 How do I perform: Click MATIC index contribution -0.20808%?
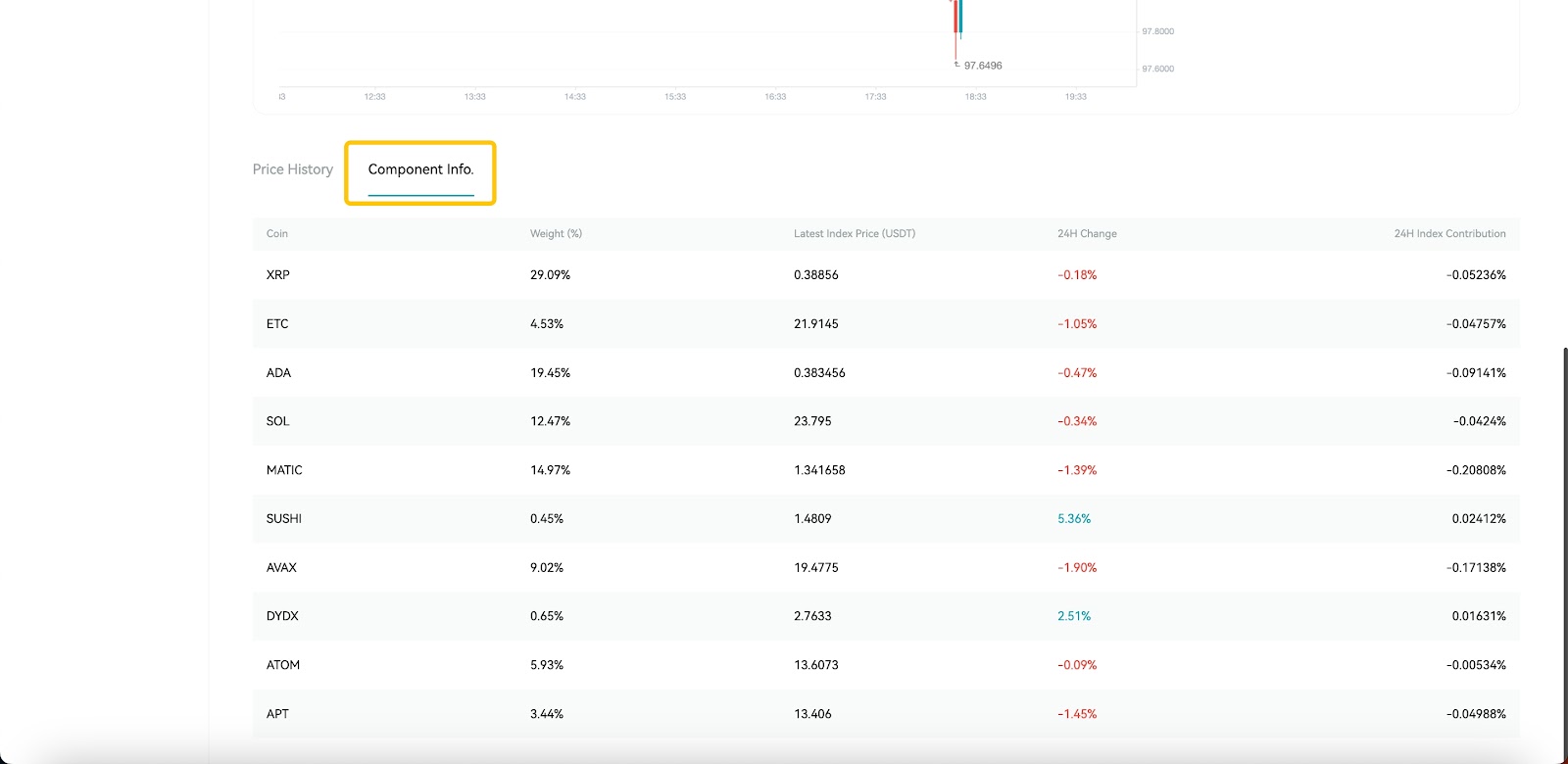(x=1476, y=470)
